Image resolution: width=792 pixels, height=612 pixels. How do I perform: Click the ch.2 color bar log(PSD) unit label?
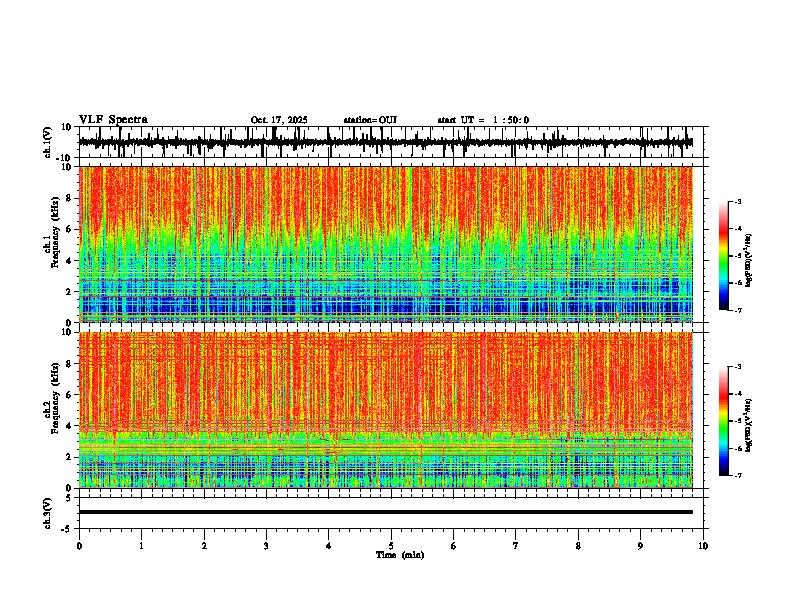click(749, 425)
